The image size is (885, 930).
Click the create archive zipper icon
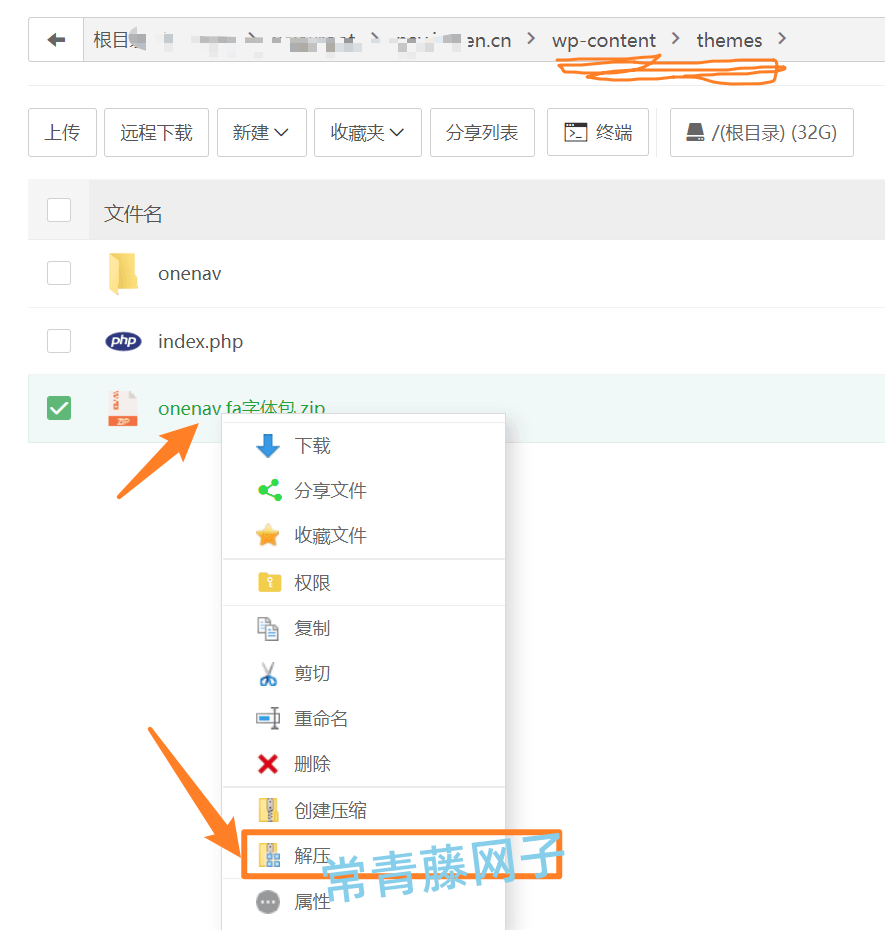pyautogui.click(x=269, y=810)
